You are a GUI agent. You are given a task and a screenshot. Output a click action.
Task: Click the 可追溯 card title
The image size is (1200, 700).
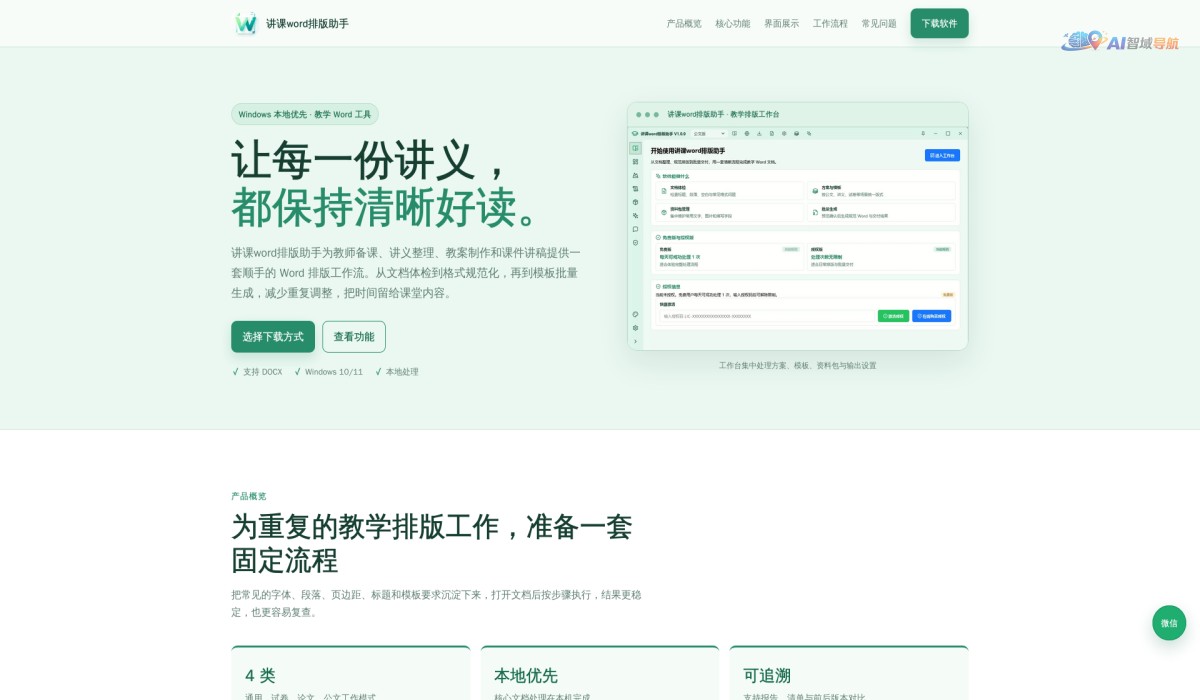point(767,676)
